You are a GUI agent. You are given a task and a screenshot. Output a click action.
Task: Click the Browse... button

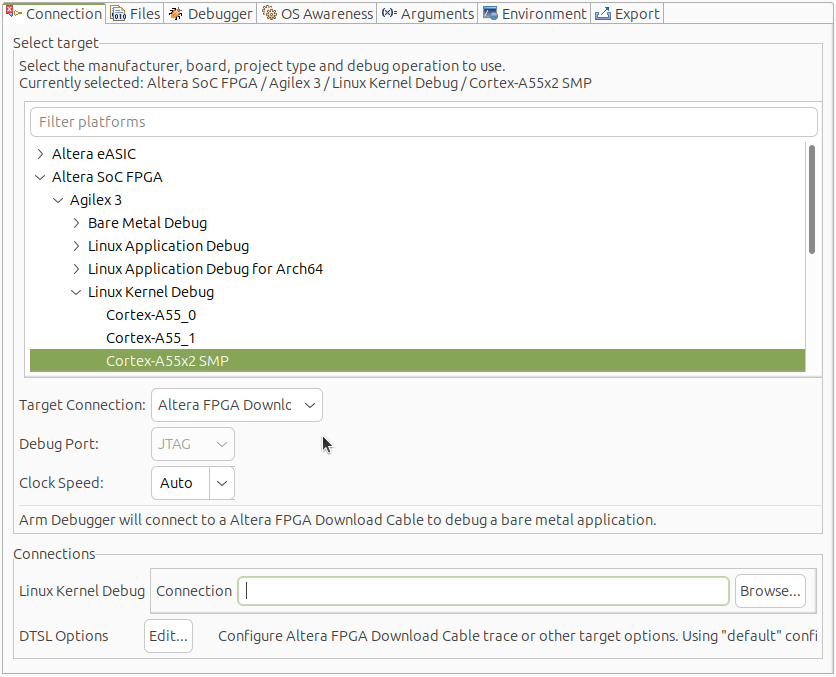770,591
